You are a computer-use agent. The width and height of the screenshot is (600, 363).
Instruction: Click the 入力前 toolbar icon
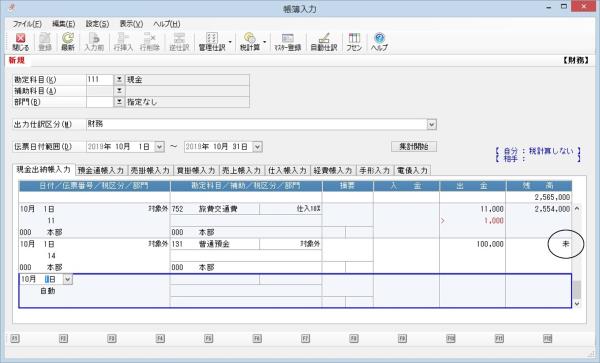(94, 42)
